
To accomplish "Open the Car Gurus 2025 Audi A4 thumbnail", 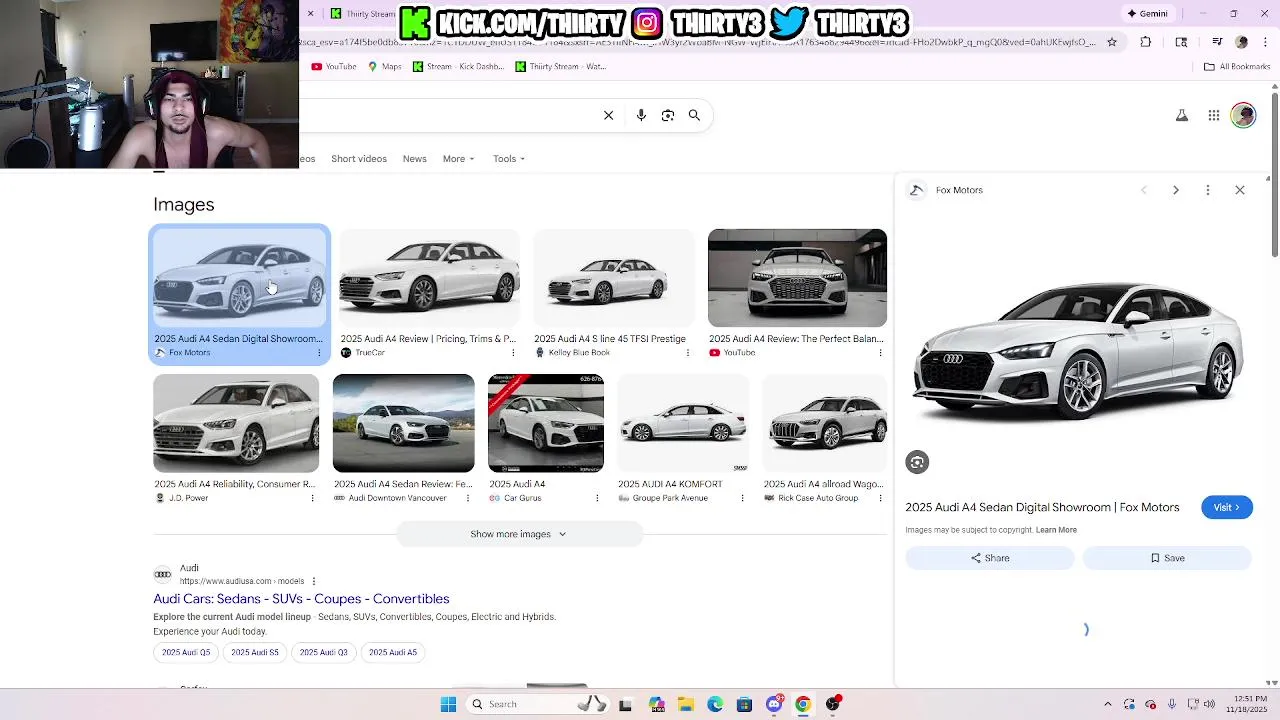I will click(x=546, y=423).
